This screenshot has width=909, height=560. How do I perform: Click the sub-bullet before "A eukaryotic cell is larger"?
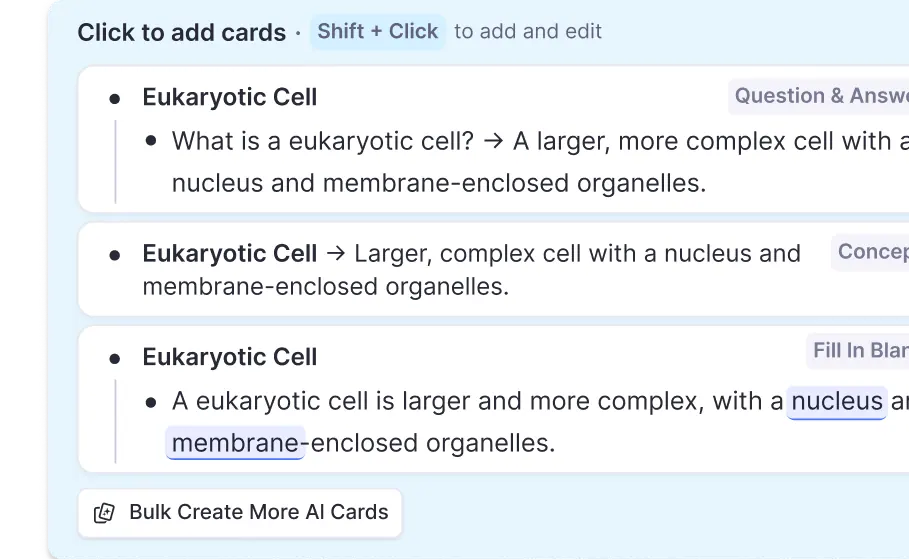[x=151, y=402]
